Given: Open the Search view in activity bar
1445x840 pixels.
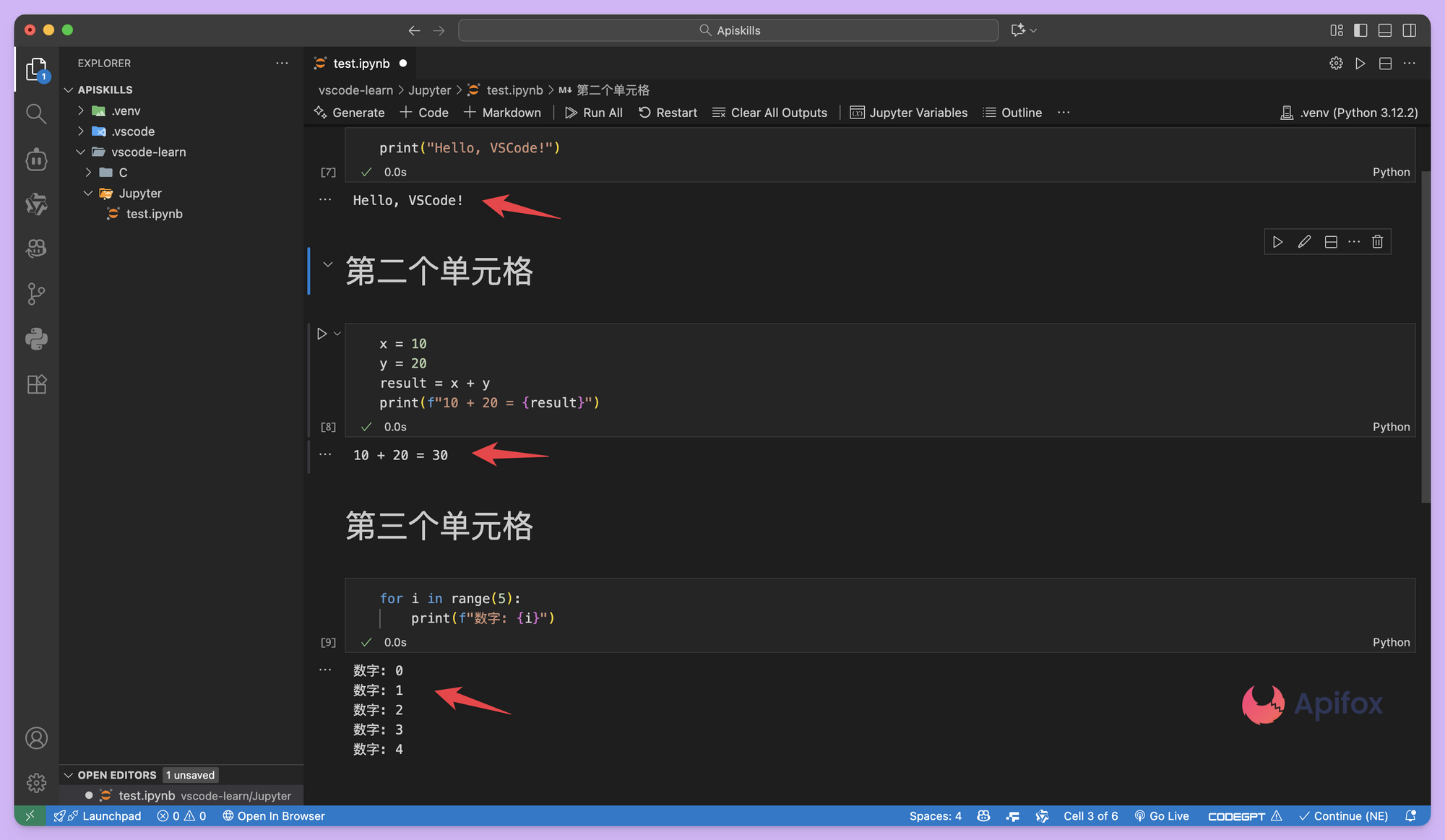Looking at the screenshot, I should pyautogui.click(x=36, y=113).
